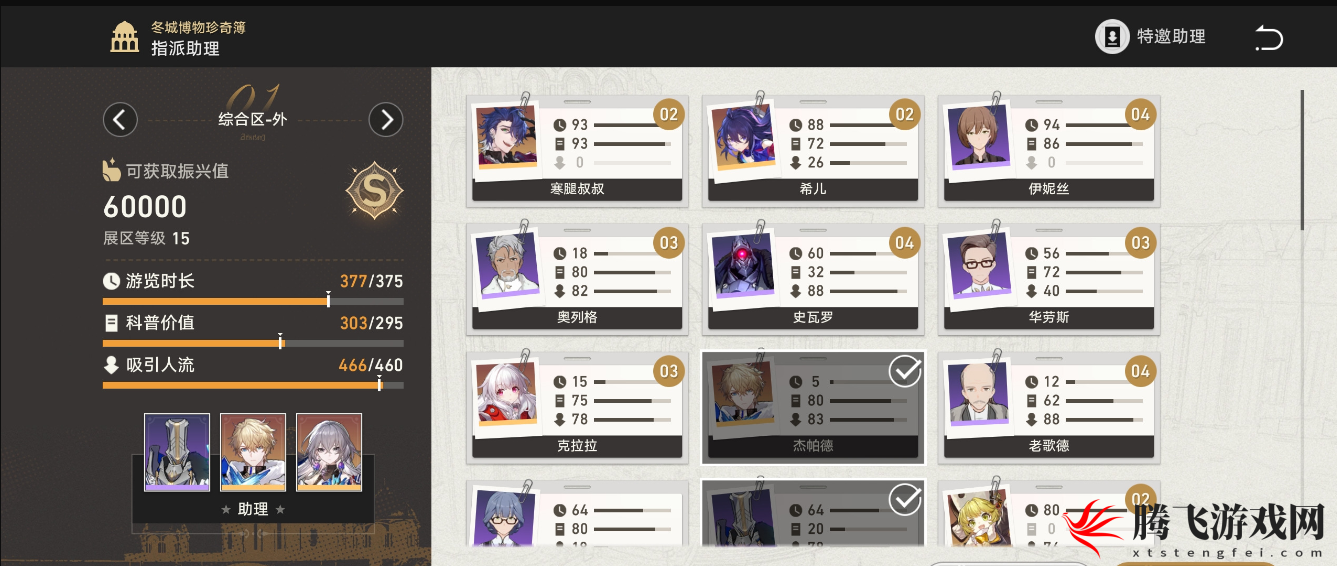Click the clock icon beside 游览时长
Image resolution: width=1337 pixels, height=566 pixels.
111,281
